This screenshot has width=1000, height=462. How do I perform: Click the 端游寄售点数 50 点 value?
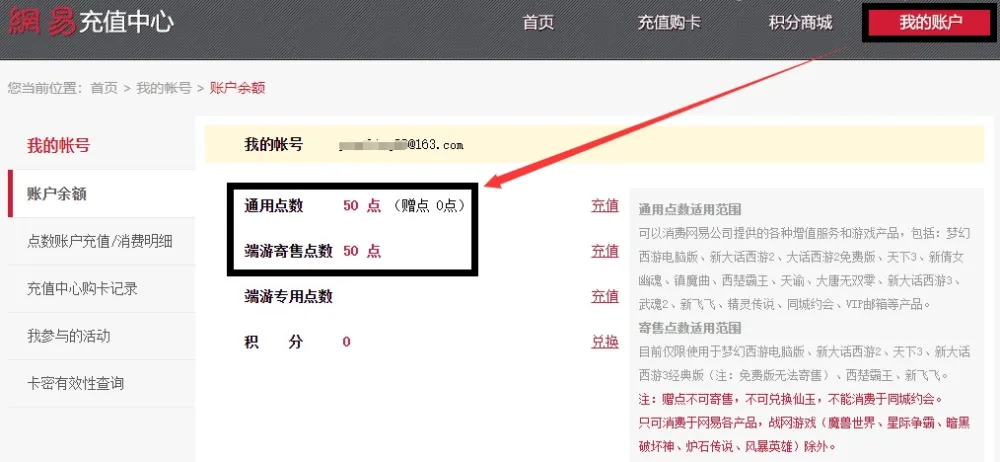tap(362, 251)
